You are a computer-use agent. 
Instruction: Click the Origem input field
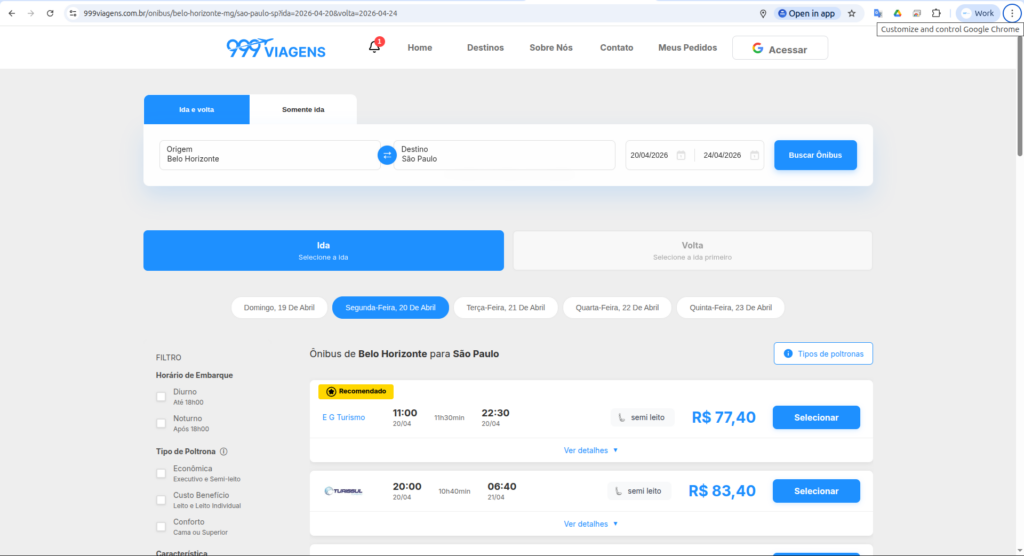267,155
